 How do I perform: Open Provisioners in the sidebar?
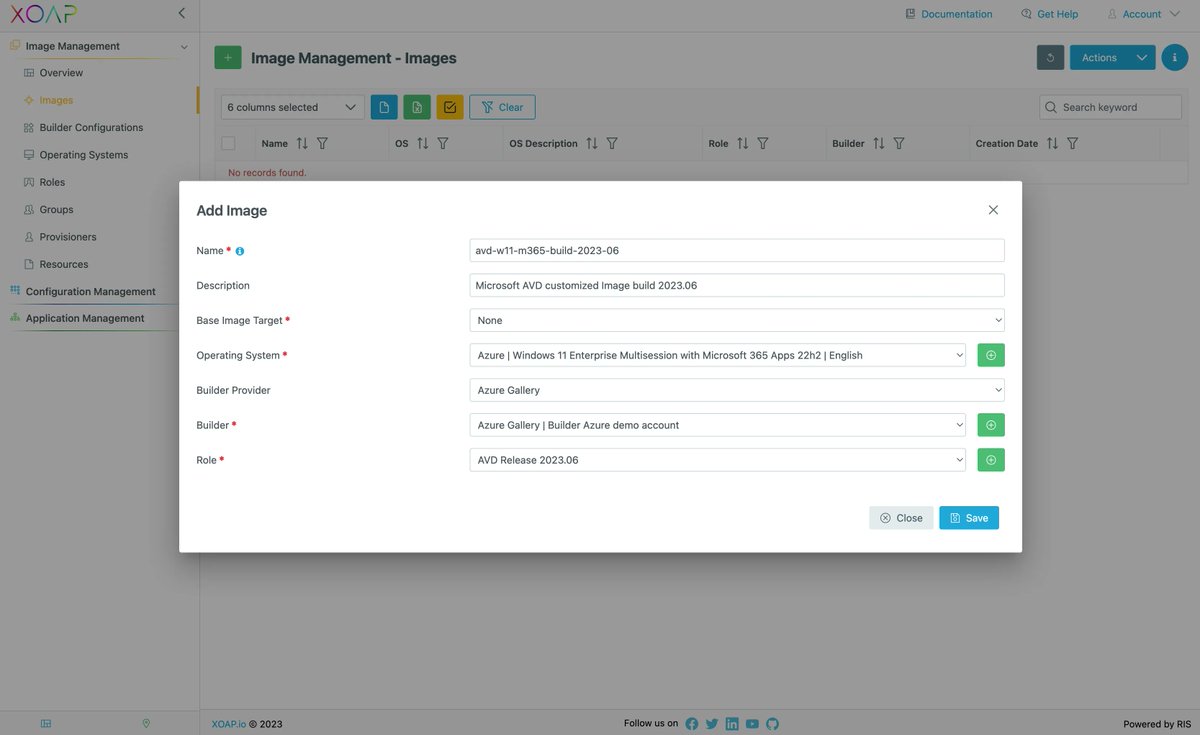[x=68, y=237]
